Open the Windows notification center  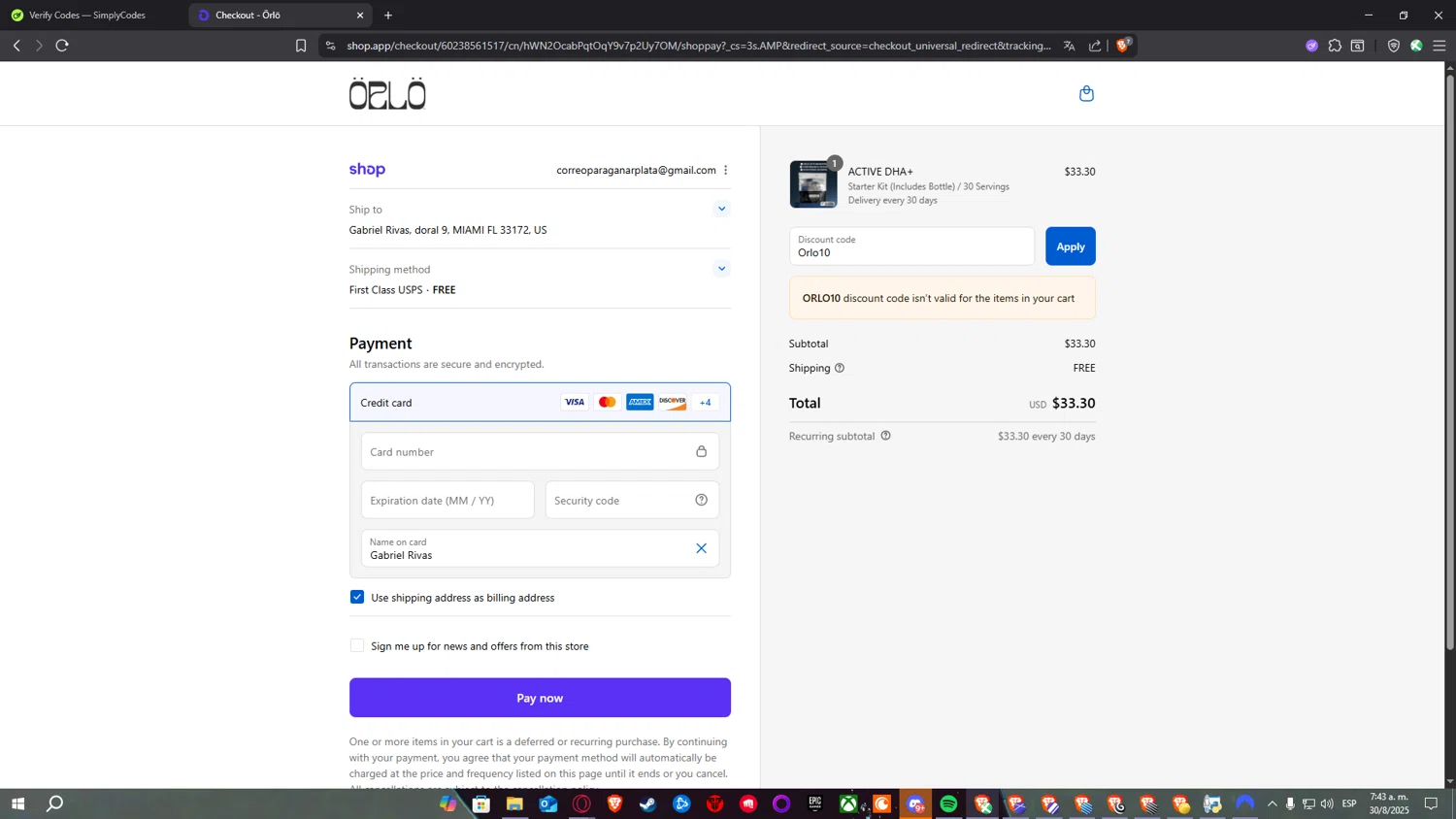1431,803
